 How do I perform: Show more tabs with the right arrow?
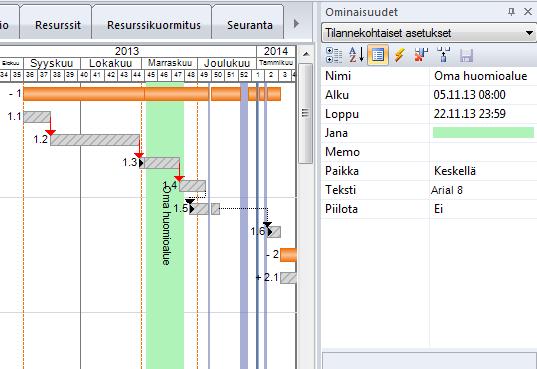pyautogui.click(x=296, y=24)
